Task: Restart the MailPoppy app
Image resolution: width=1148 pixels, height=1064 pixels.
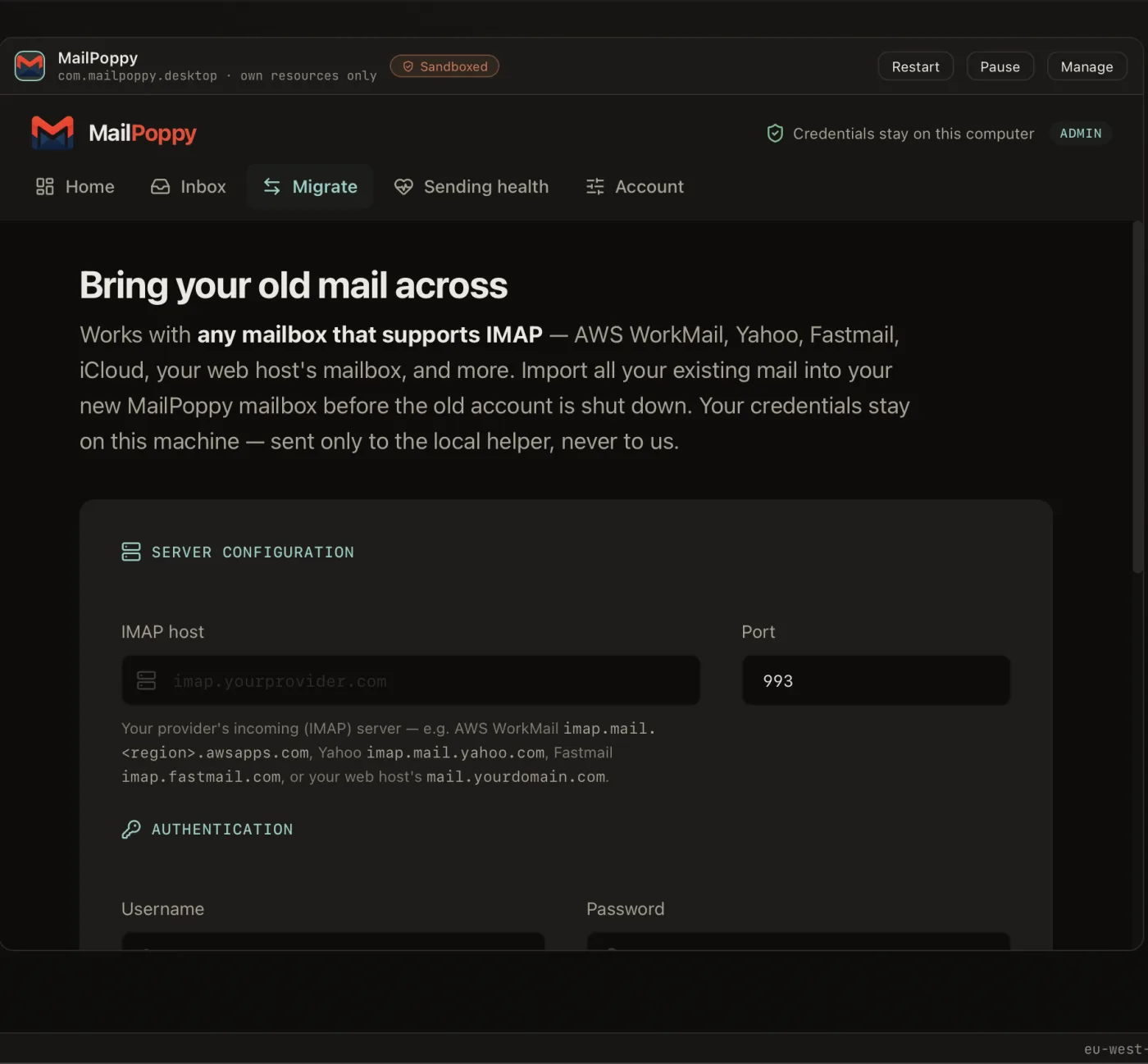Action: point(916,66)
